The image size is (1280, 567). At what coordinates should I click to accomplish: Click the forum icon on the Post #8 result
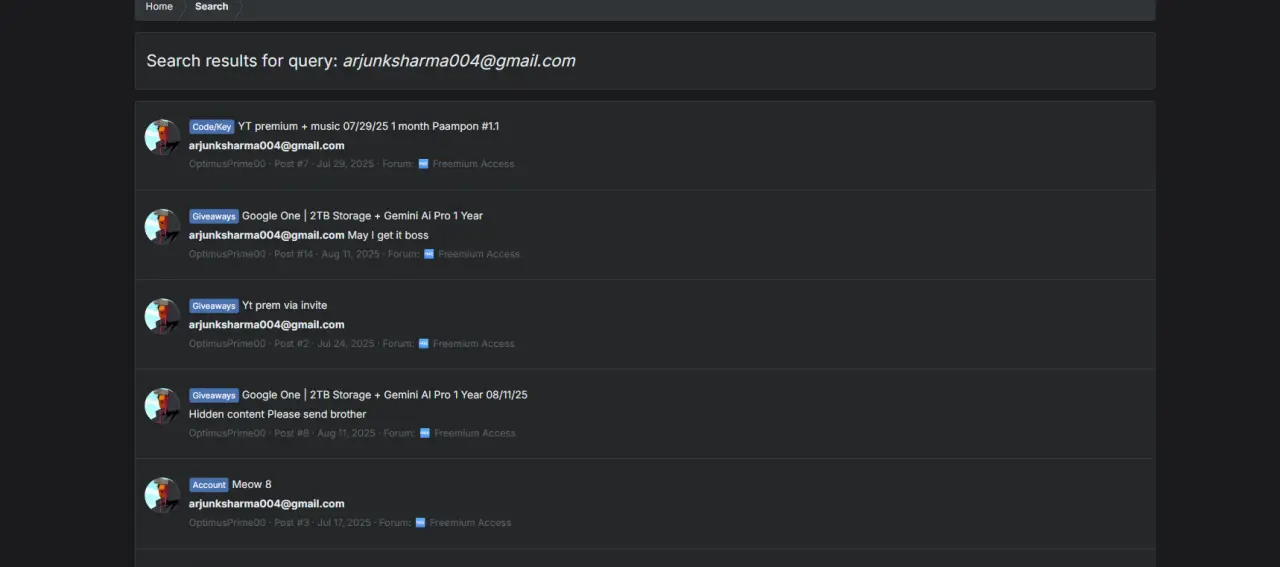[x=424, y=433]
